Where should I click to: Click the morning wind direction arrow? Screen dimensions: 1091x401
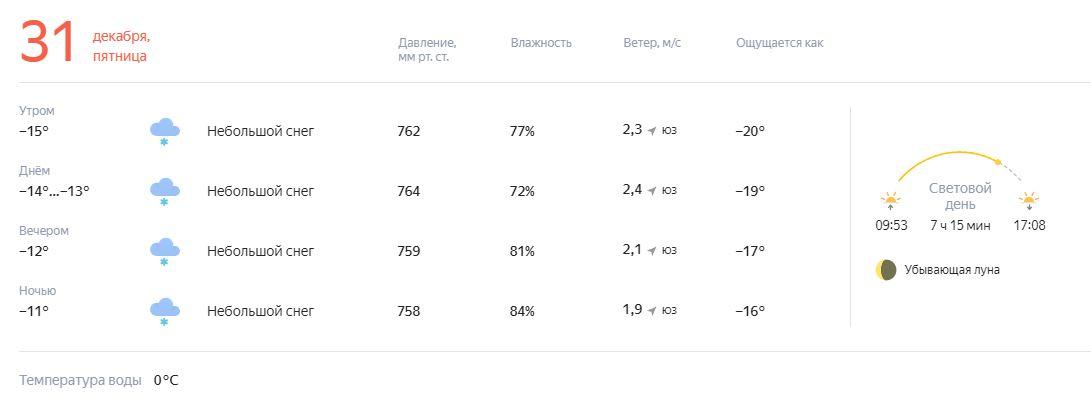(652, 131)
